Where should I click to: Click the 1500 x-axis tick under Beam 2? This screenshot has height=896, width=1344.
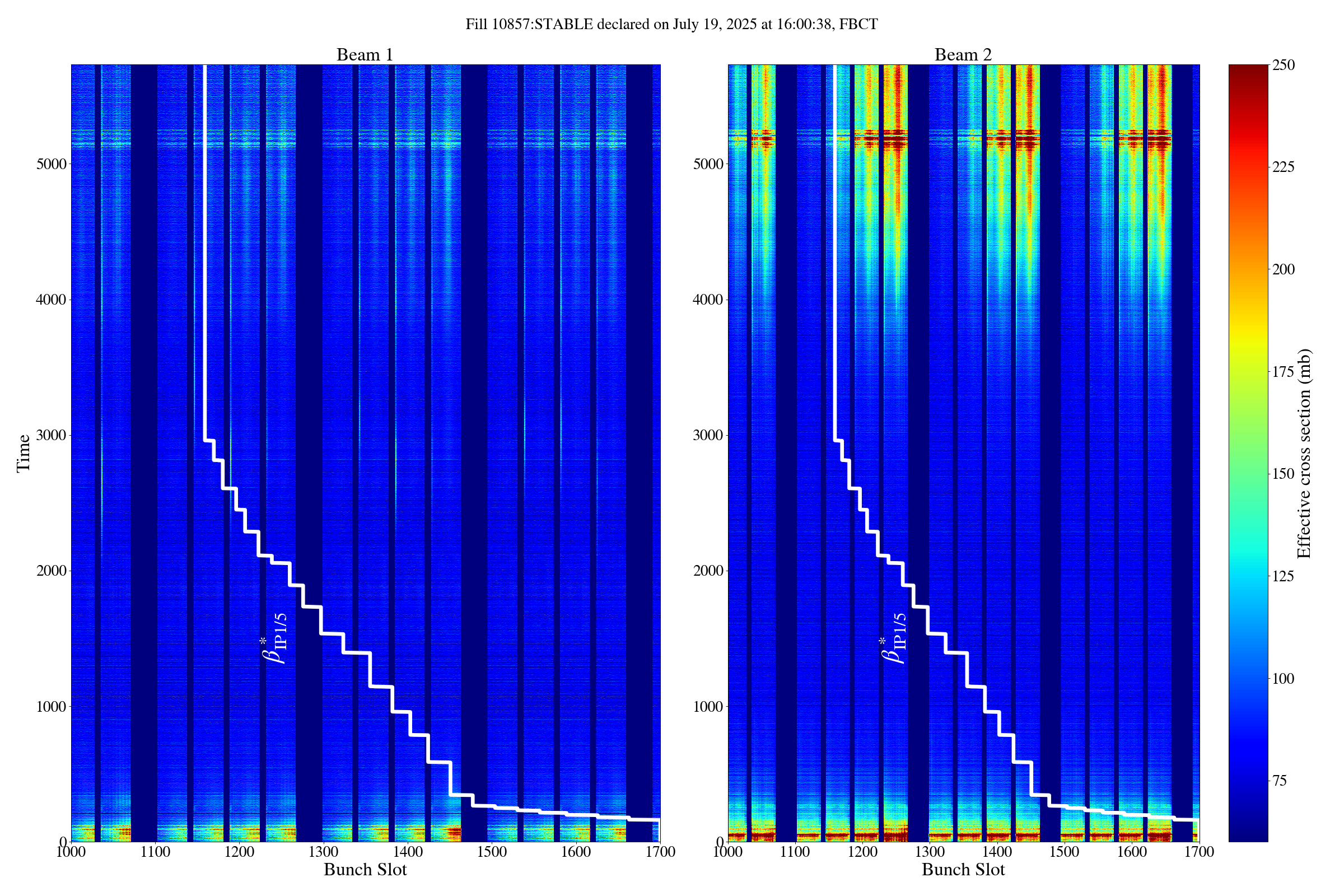pos(1064,852)
